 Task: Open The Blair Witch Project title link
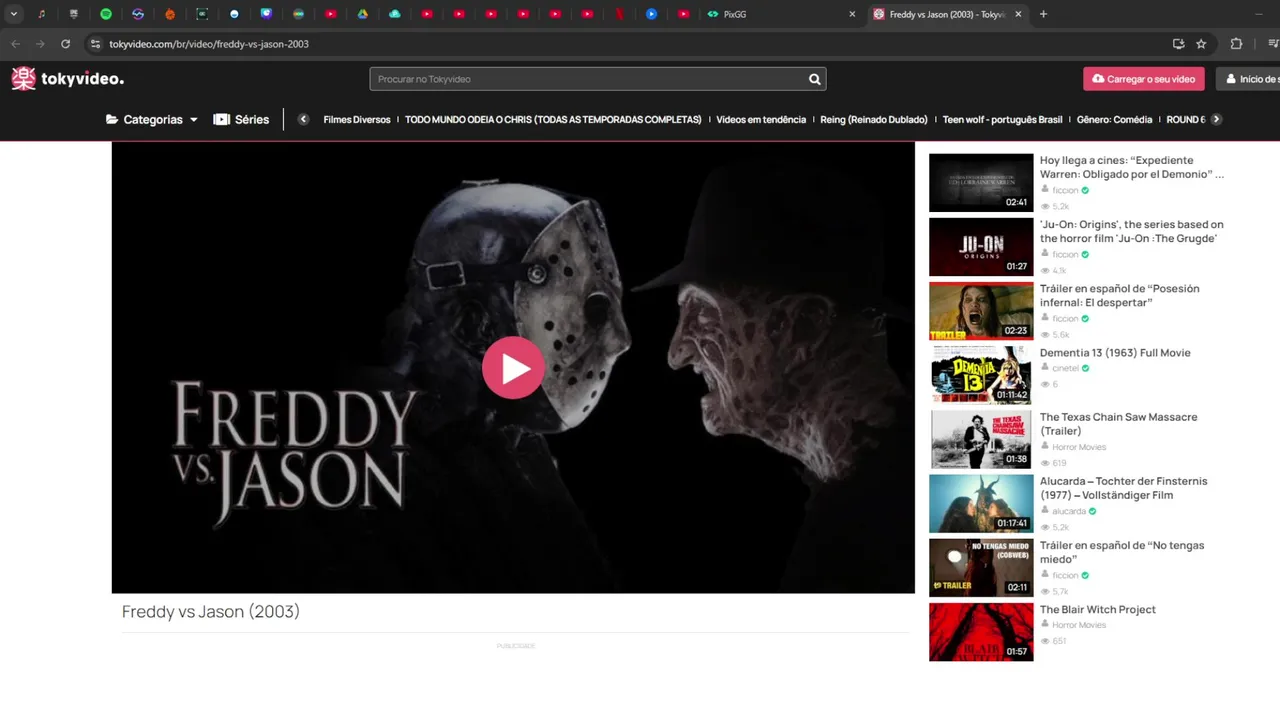point(1098,609)
